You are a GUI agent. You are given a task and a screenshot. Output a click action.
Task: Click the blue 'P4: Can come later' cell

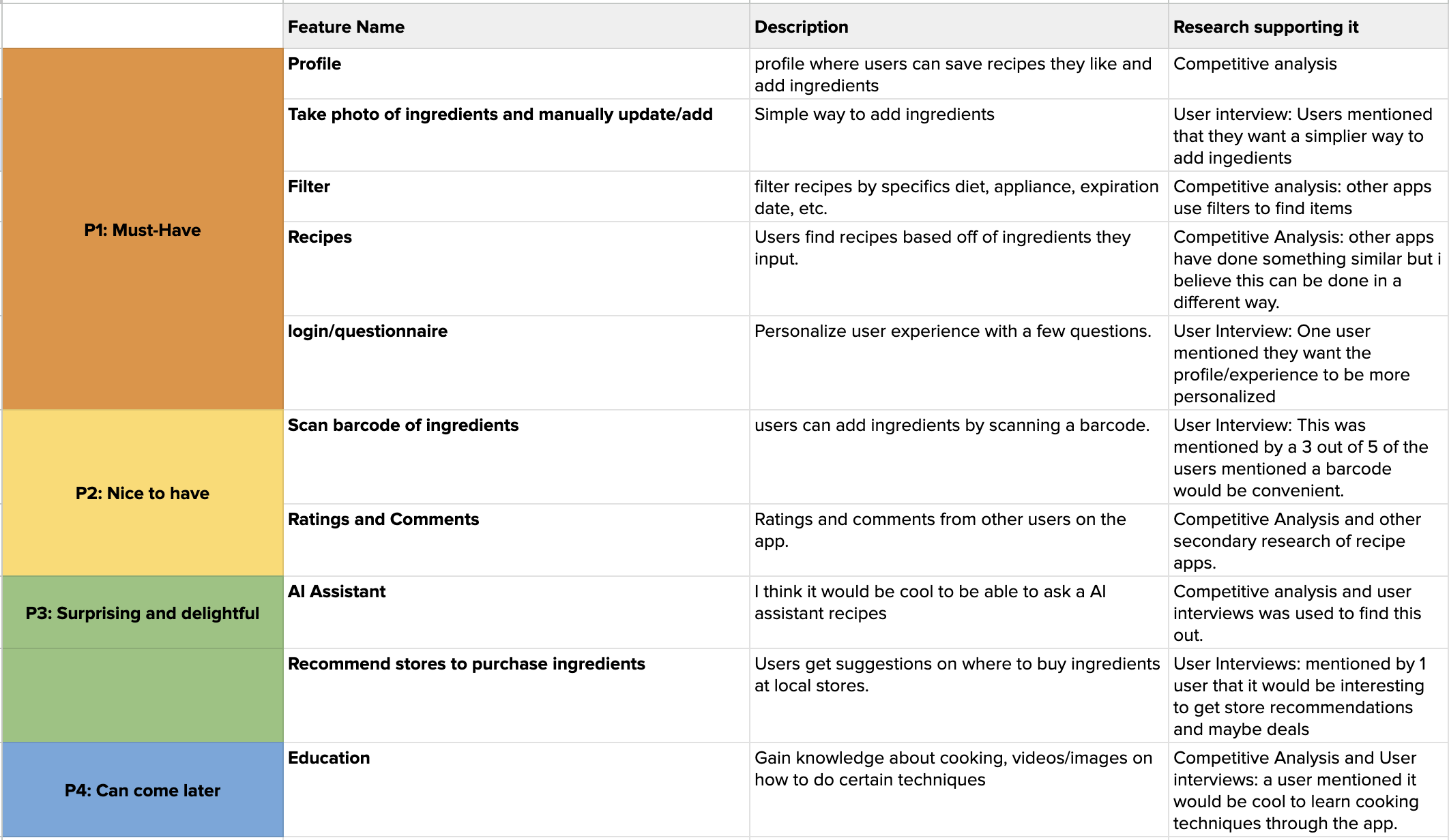143,790
